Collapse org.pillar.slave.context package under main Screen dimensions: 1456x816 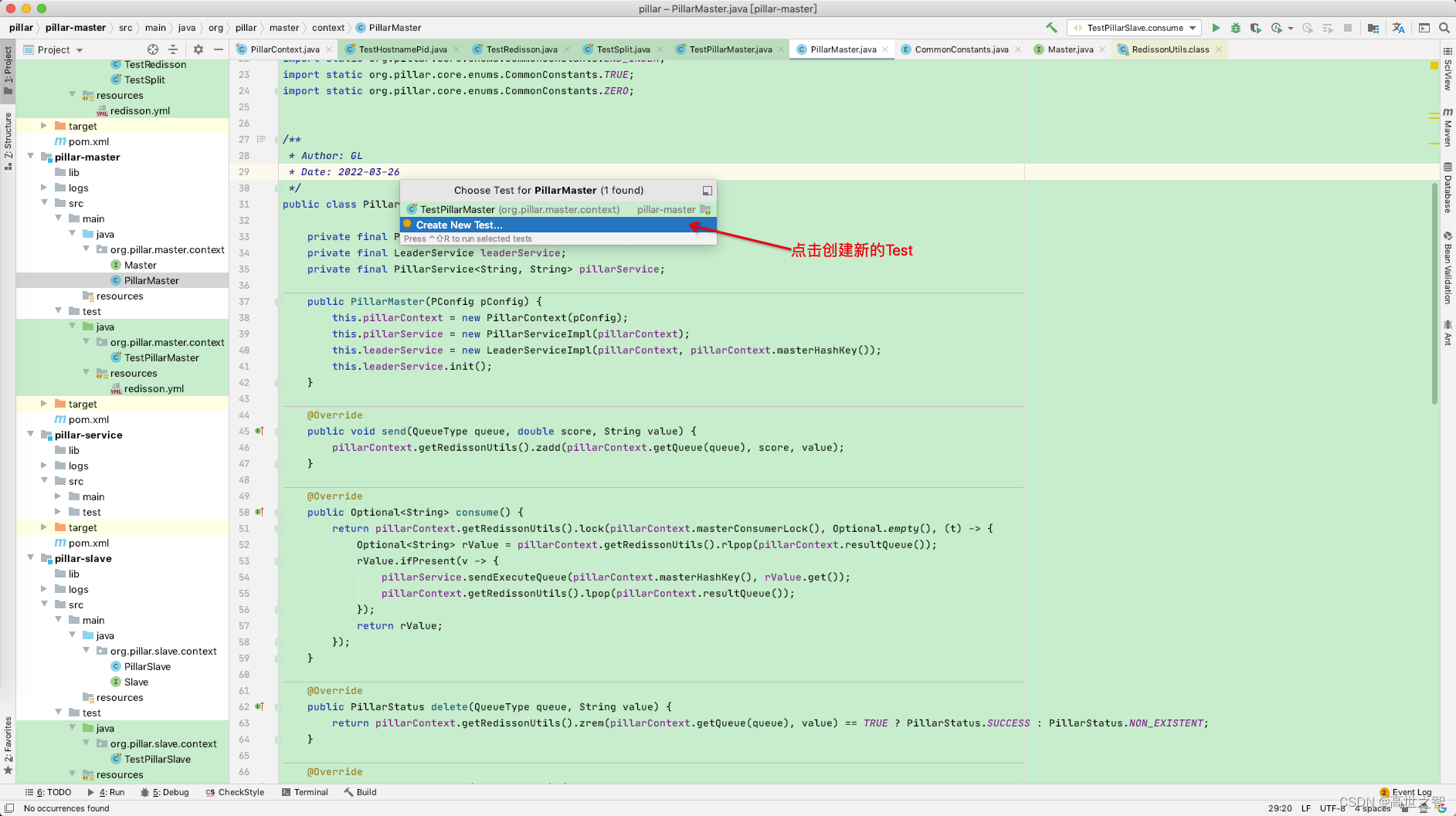(86, 651)
